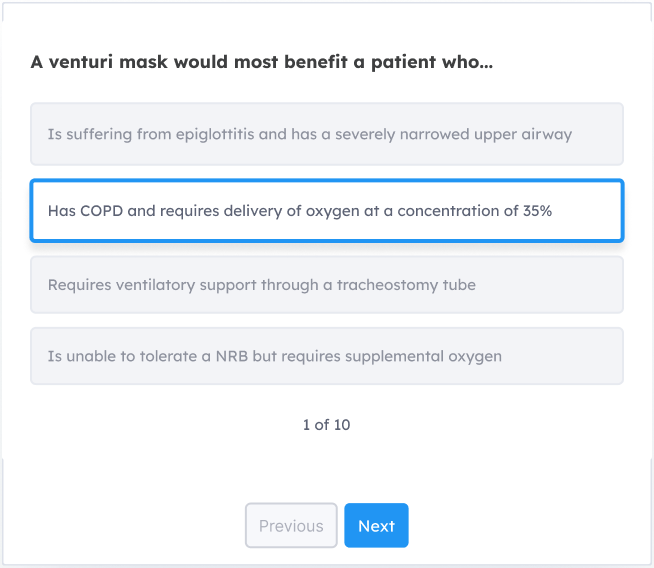Choose the last answer mentioning NRB
Image resolution: width=654 pixels, height=568 pixels.
pyautogui.click(x=326, y=356)
